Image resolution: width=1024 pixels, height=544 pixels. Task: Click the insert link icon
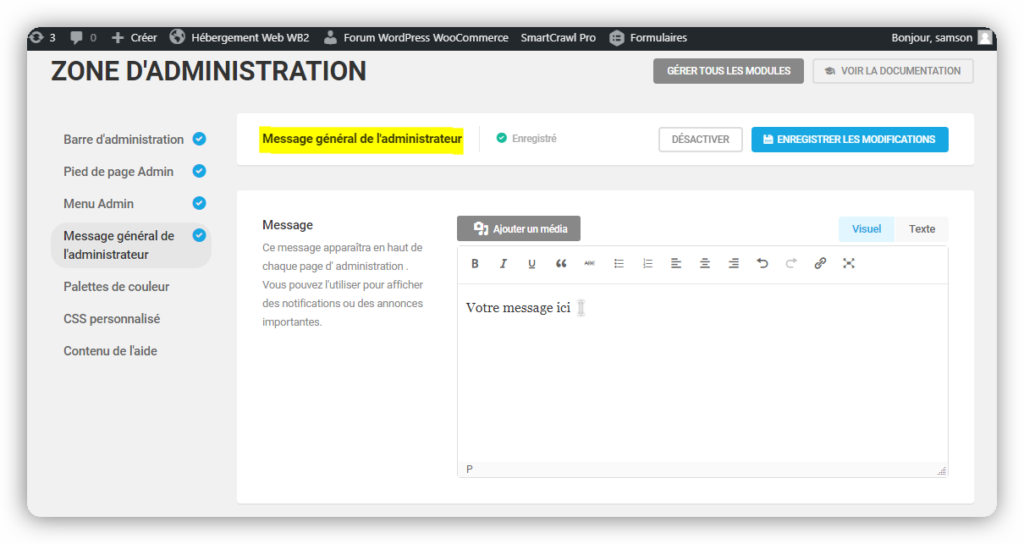[x=820, y=264]
